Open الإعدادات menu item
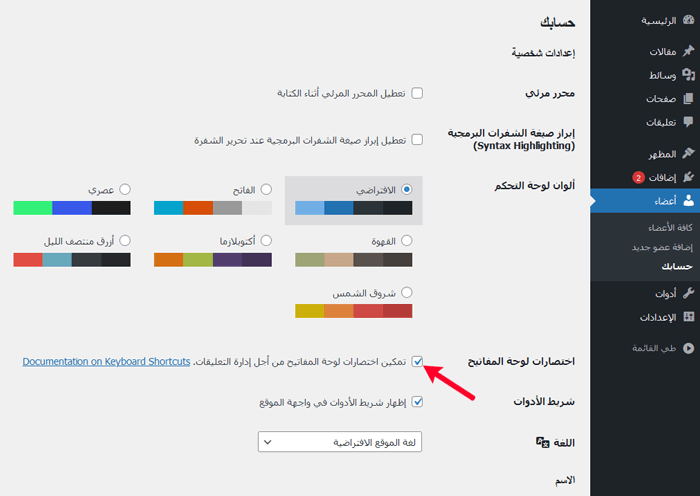 click(645, 317)
